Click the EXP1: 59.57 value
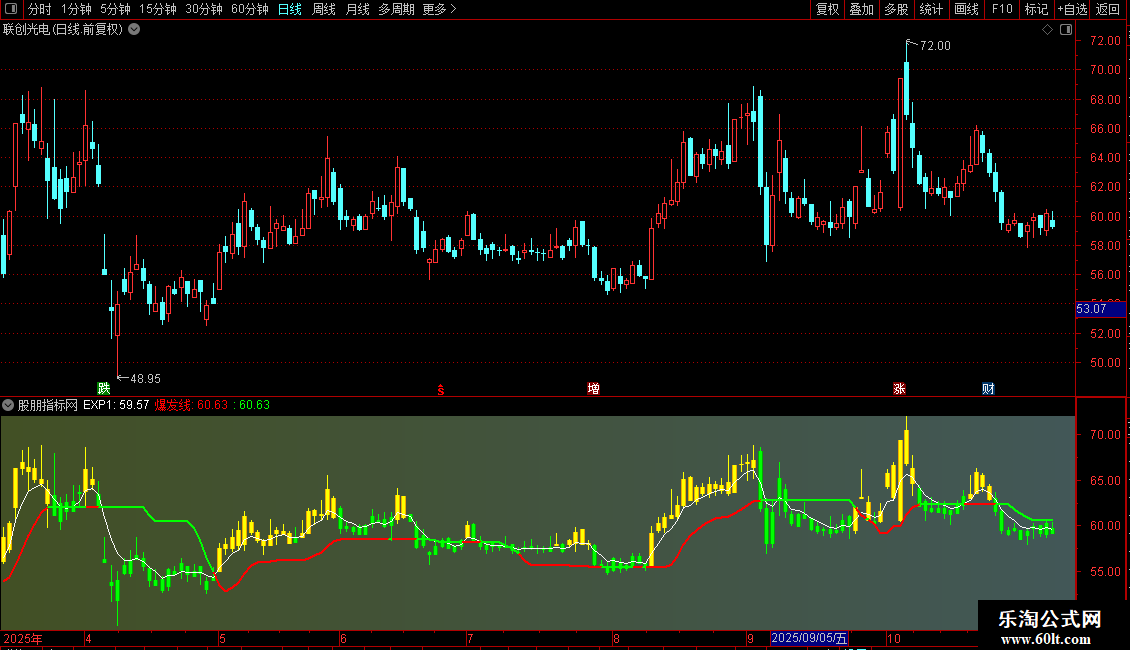 [116, 405]
